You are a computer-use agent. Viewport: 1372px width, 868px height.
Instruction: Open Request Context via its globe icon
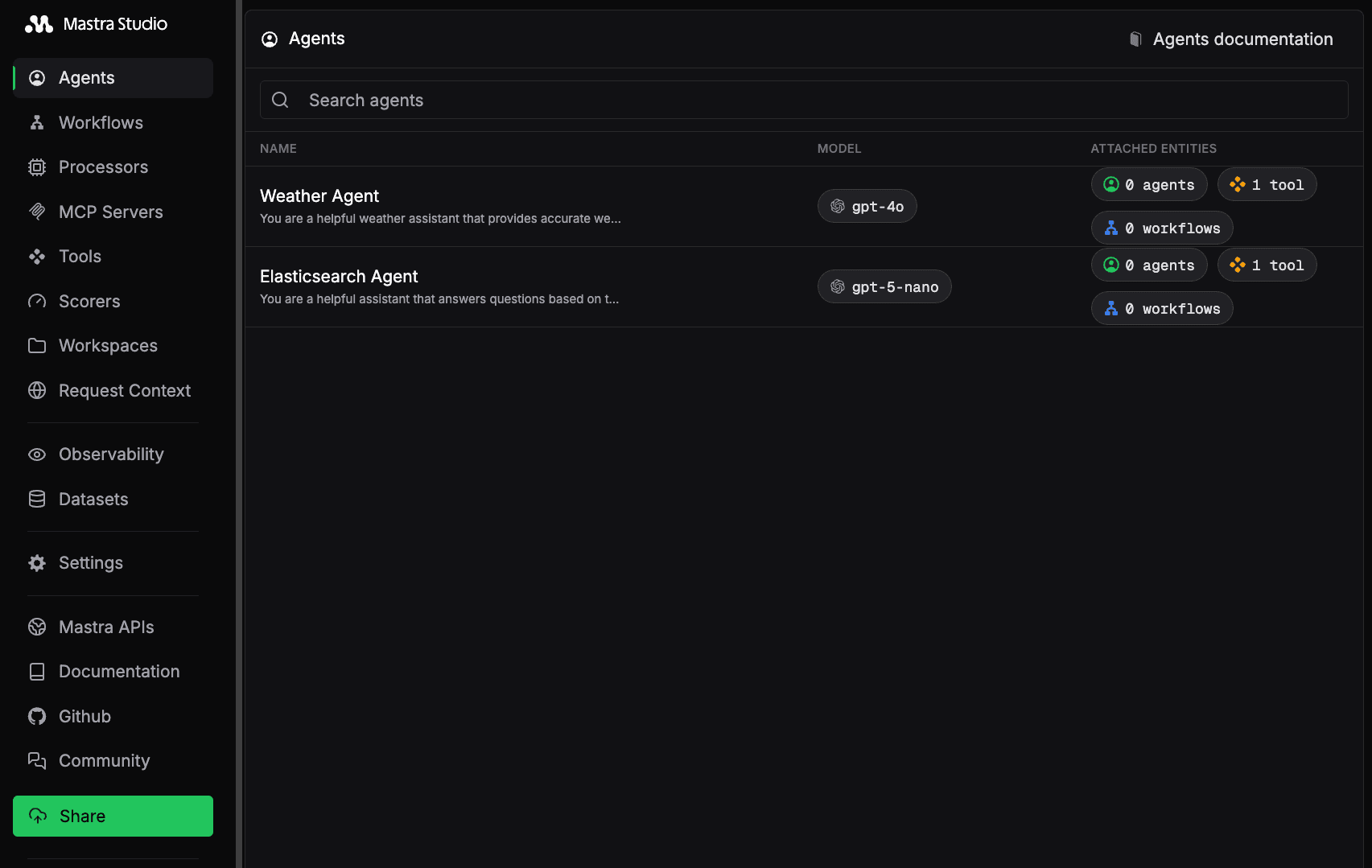37,390
